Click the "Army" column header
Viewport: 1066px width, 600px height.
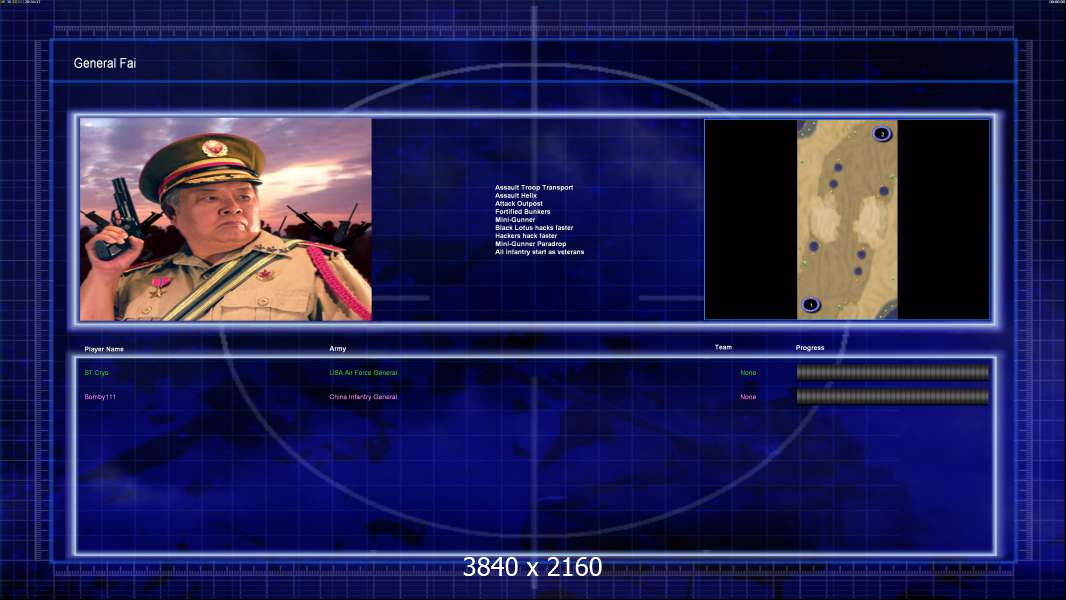(338, 349)
